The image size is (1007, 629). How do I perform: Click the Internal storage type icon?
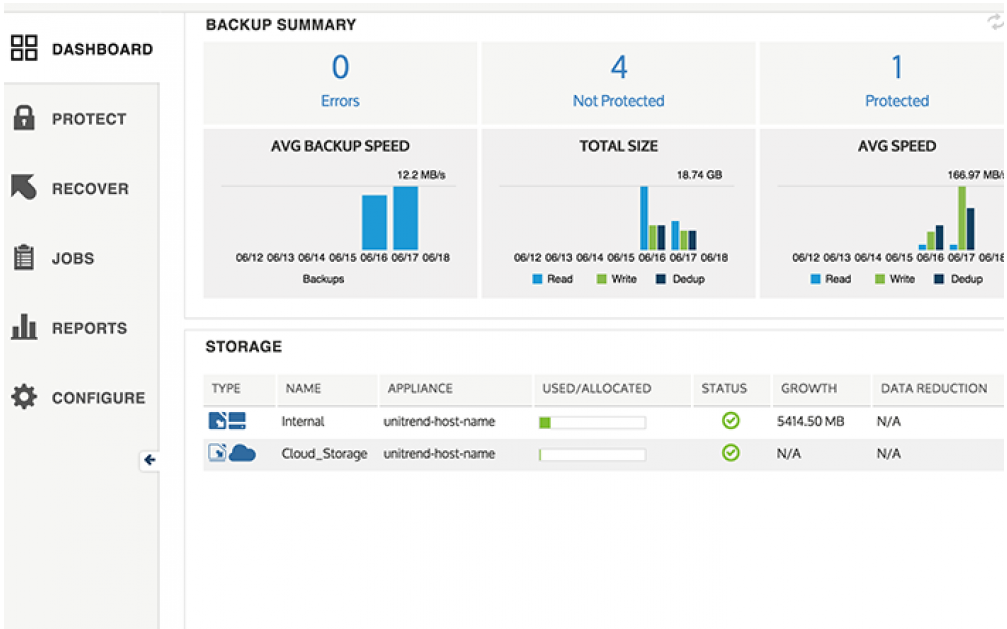point(227,421)
